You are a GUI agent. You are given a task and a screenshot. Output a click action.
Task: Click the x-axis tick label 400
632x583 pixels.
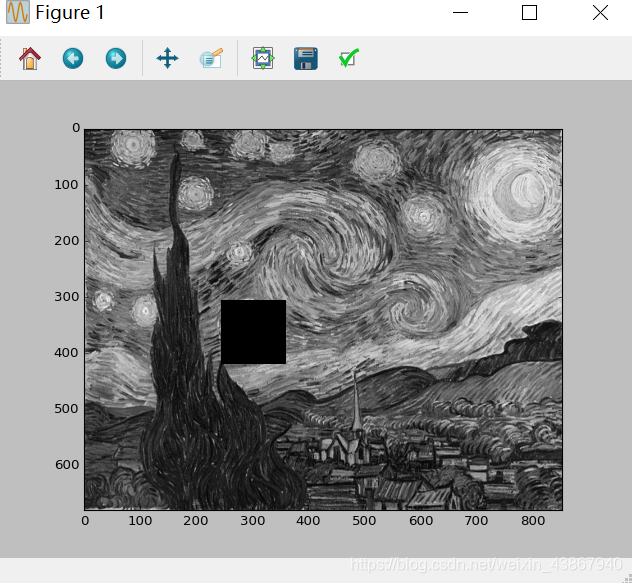coord(308,521)
